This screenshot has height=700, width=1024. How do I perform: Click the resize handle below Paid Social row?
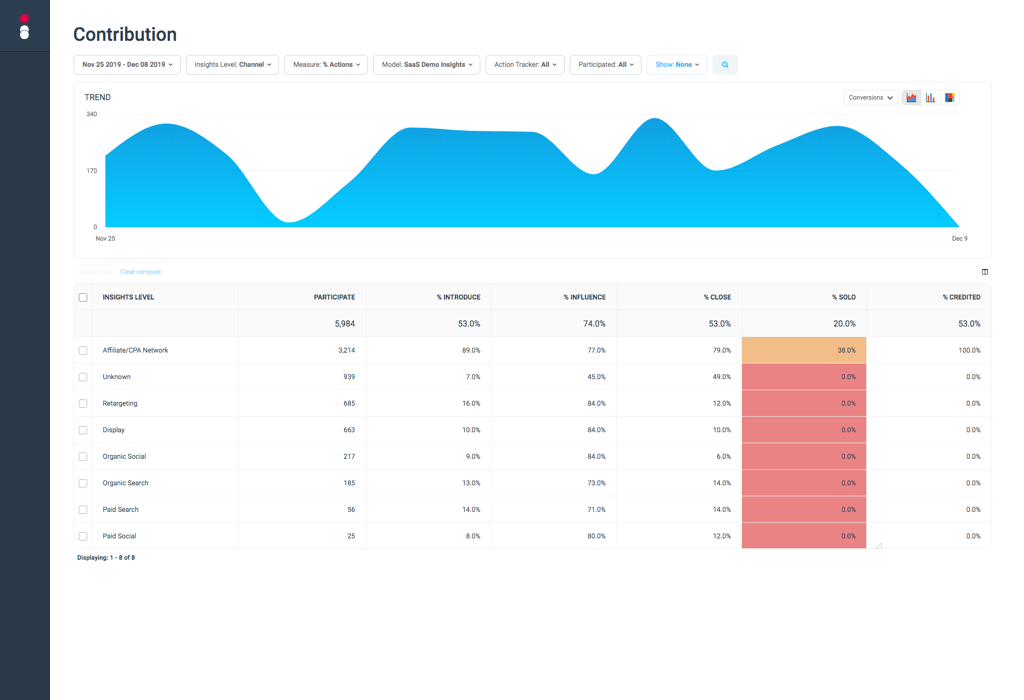(879, 547)
